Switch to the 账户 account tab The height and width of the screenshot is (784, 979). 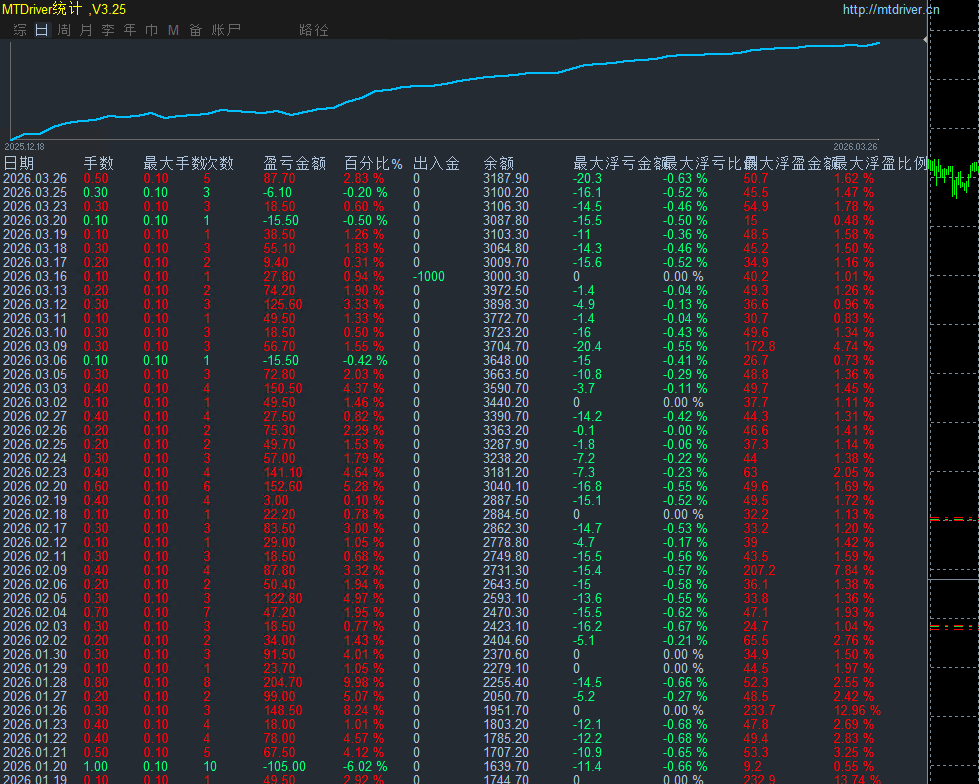point(227,30)
